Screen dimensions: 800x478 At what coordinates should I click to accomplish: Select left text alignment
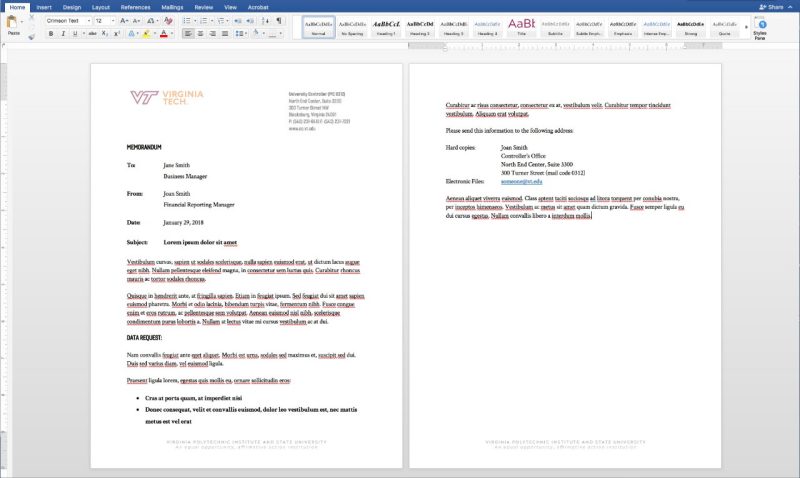(188, 34)
